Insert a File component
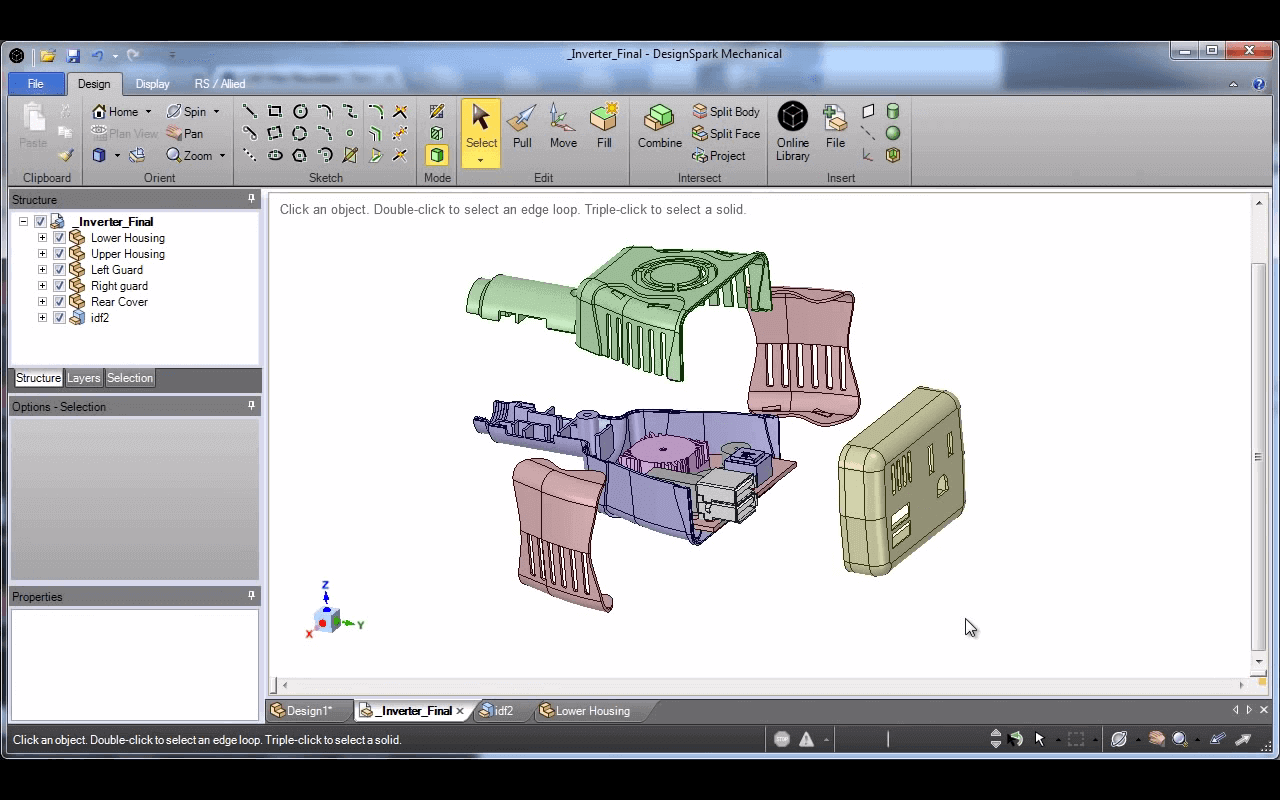1280x800 pixels. click(x=835, y=127)
